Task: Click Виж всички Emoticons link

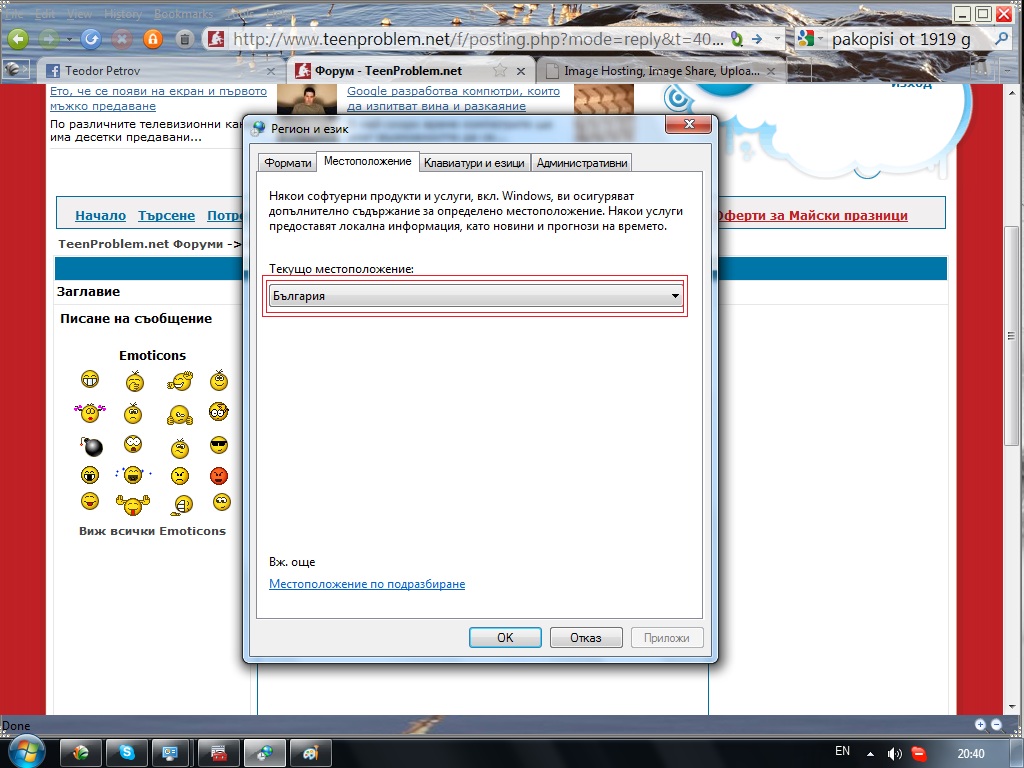Action: coord(152,531)
